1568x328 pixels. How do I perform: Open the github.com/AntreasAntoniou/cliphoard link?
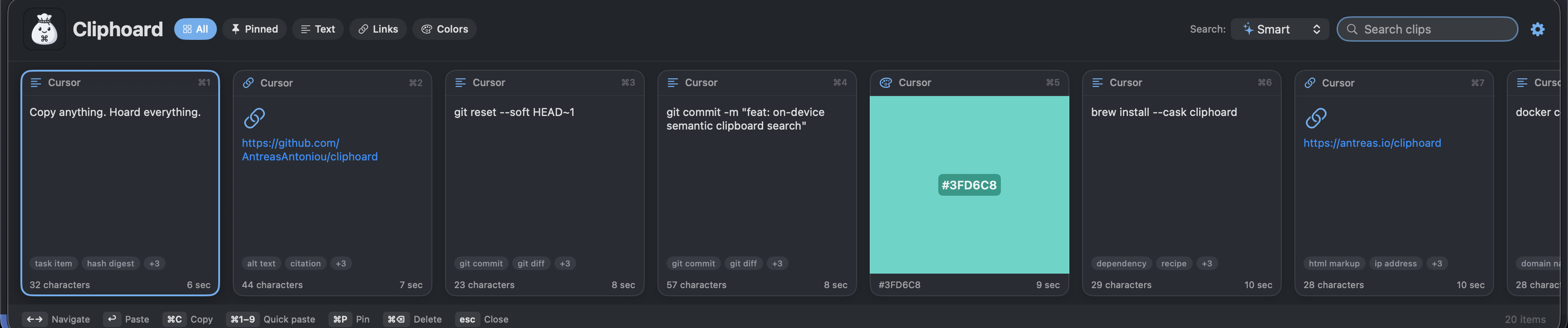point(310,150)
